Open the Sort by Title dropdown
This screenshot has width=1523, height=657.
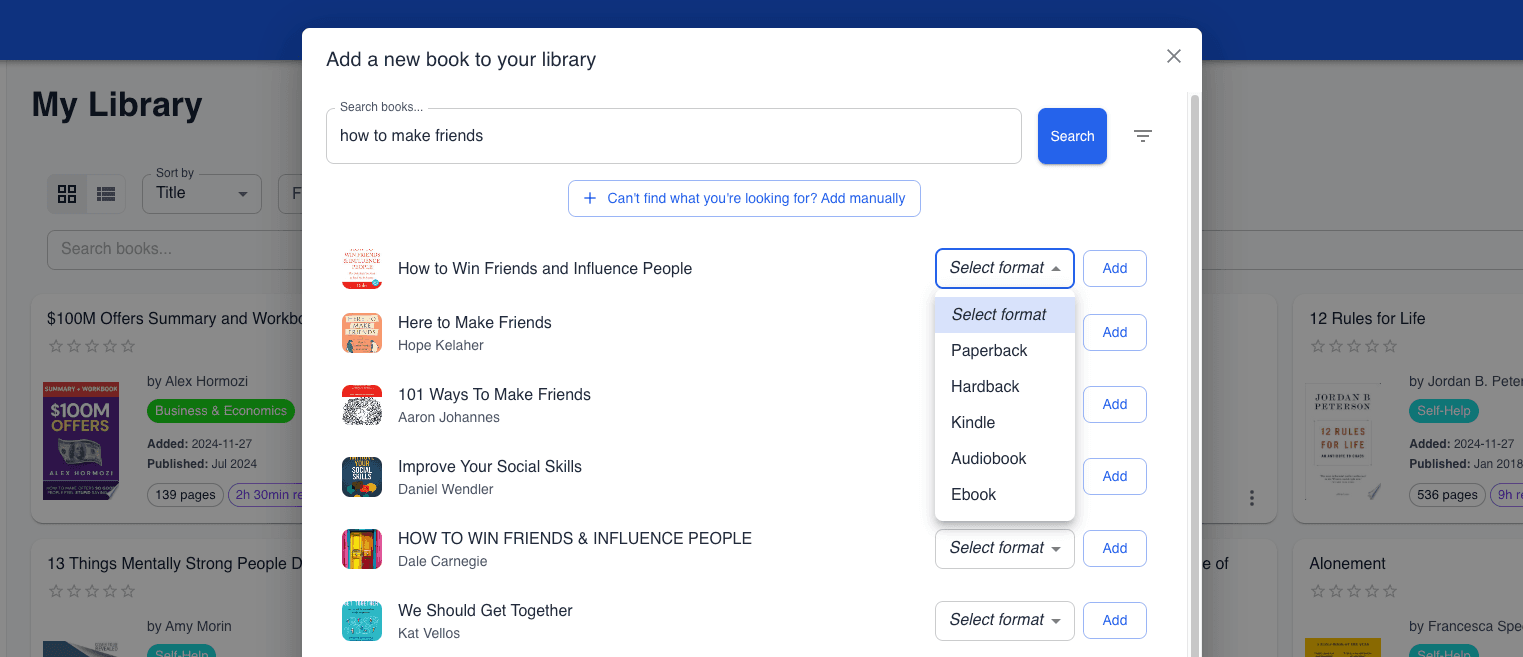[202, 193]
